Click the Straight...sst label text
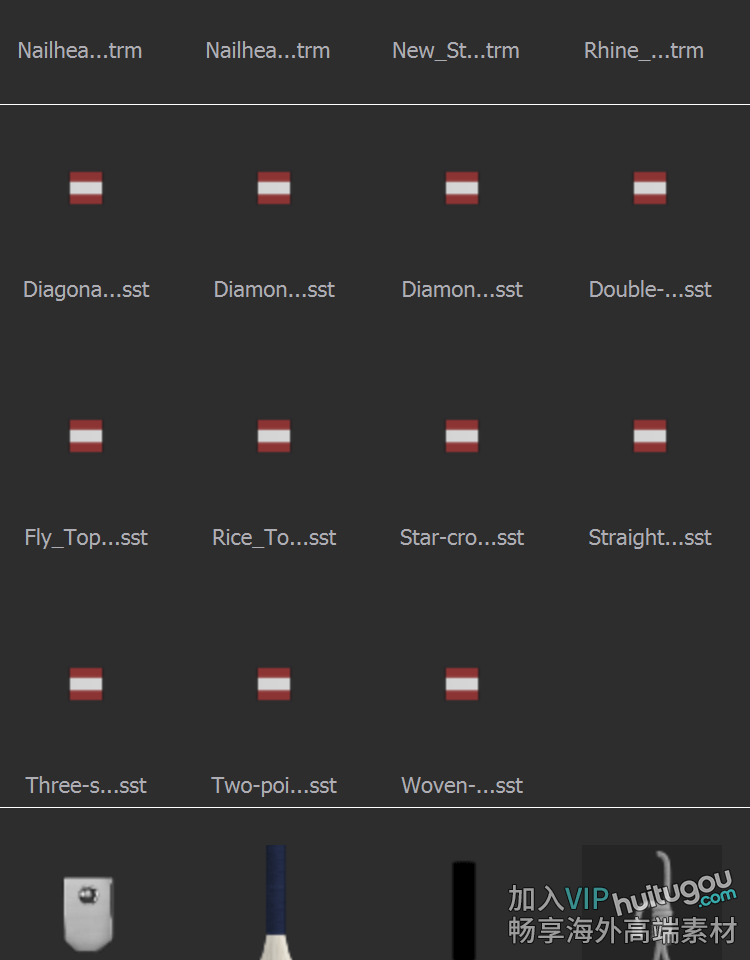This screenshot has width=750, height=960. point(650,538)
